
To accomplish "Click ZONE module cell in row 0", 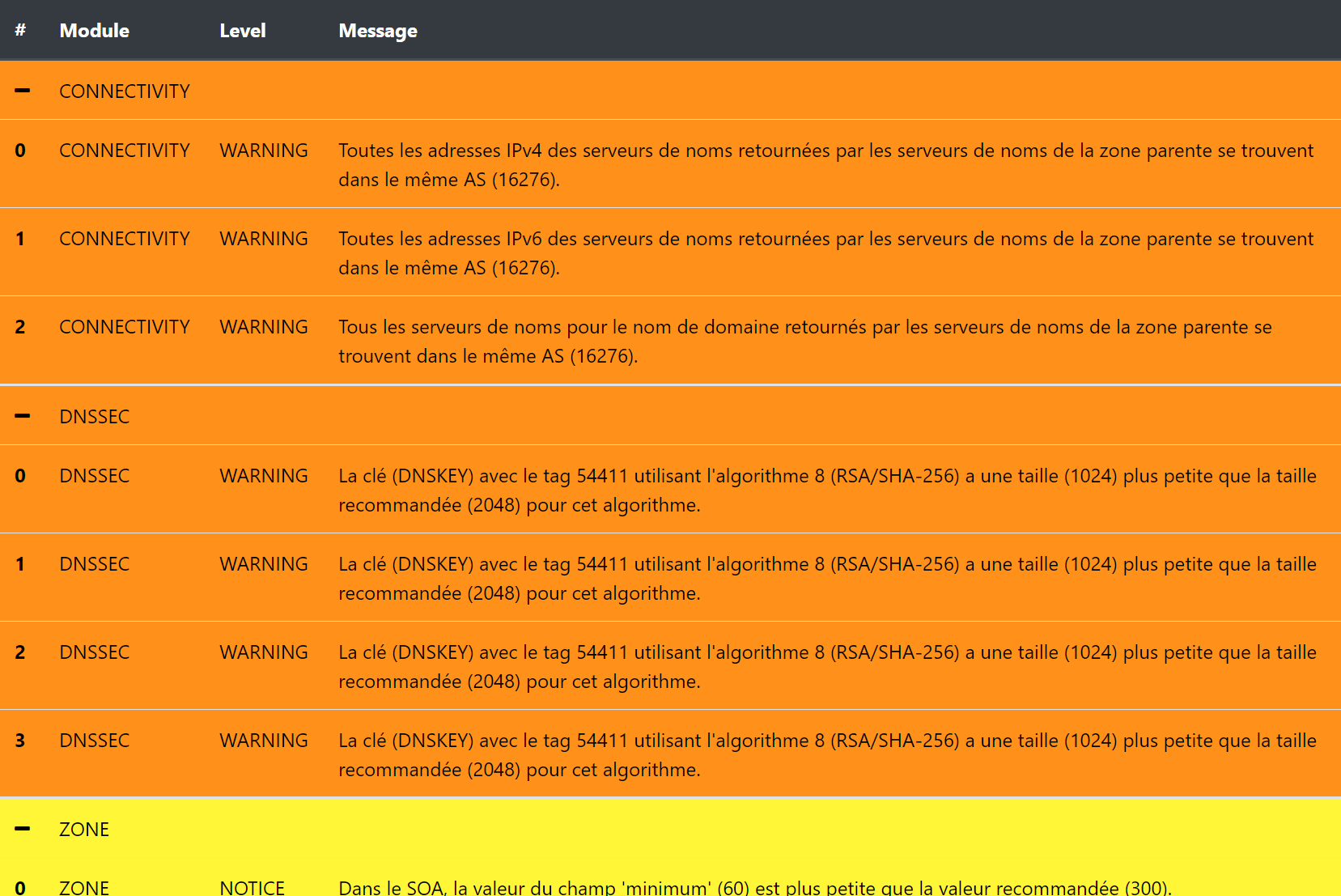I will (x=84, y=887).
